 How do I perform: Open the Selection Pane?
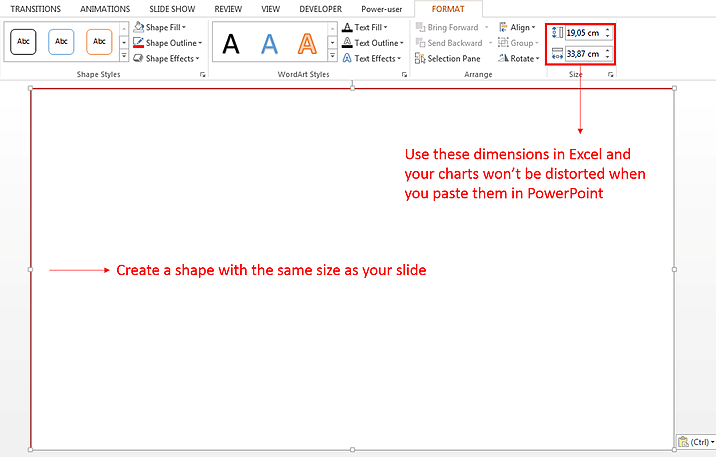click(x=448, y=58)
